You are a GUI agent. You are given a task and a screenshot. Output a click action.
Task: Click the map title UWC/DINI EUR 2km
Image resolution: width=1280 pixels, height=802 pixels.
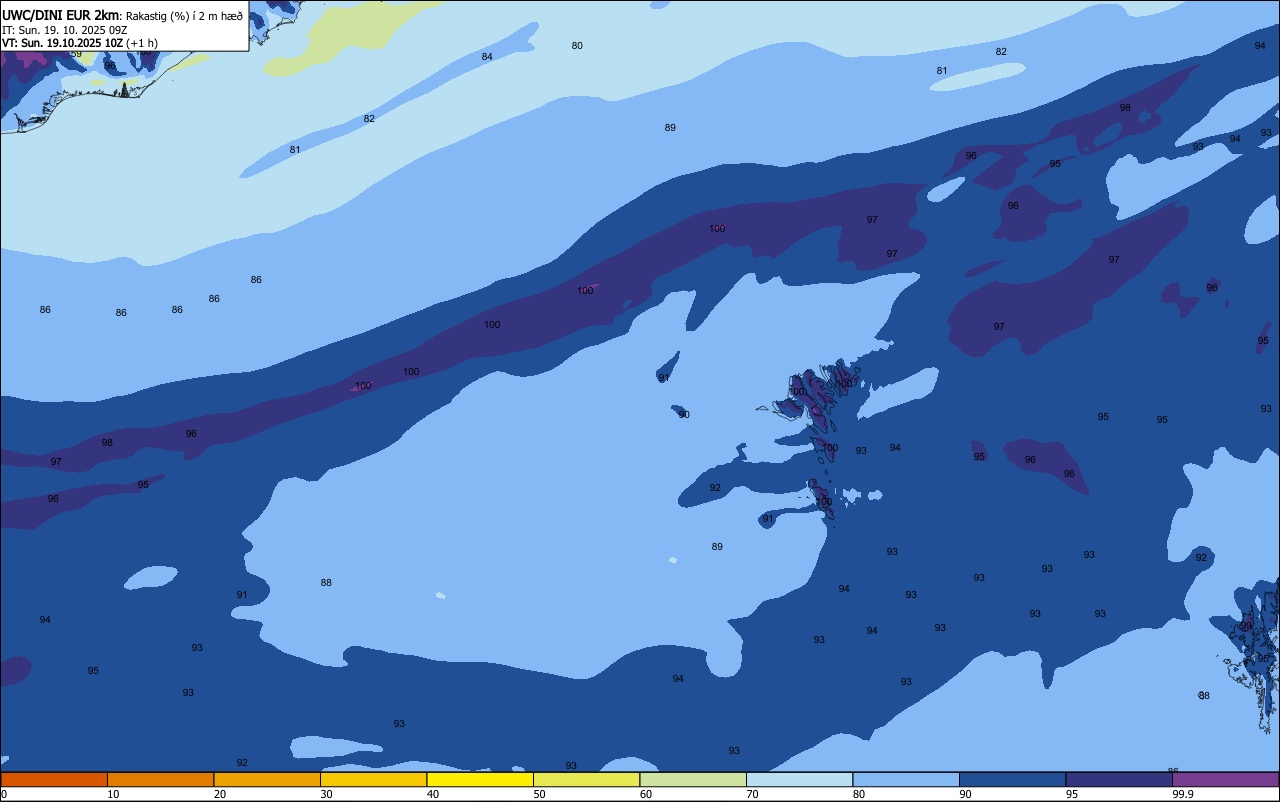pos(60,14)
